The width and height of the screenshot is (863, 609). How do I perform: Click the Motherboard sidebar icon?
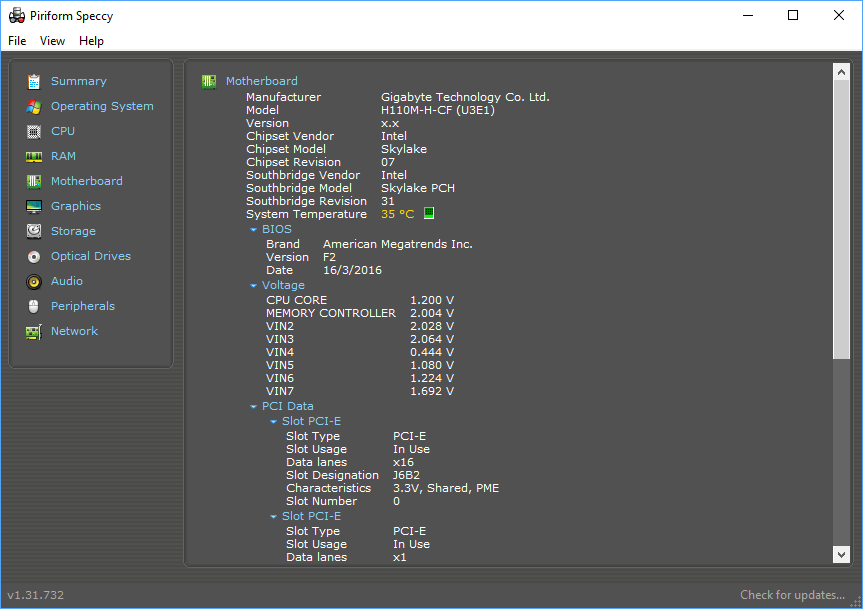click(x=34, y=182)
